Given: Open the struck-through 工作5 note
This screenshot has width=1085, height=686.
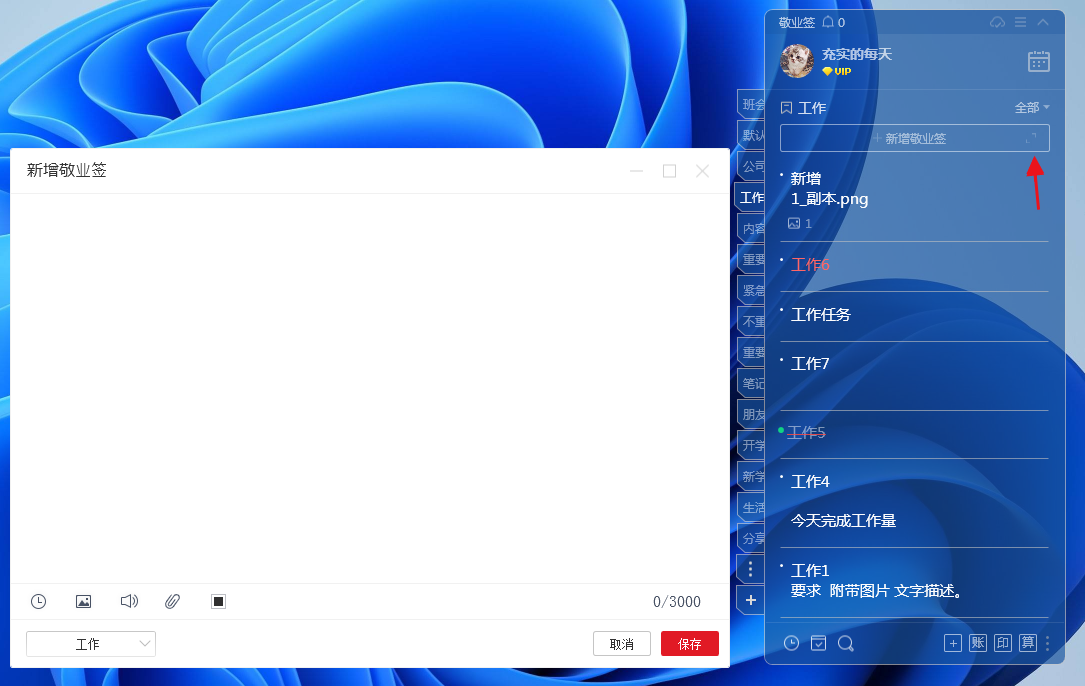Looking at the screenshot, I should [806, 433].
